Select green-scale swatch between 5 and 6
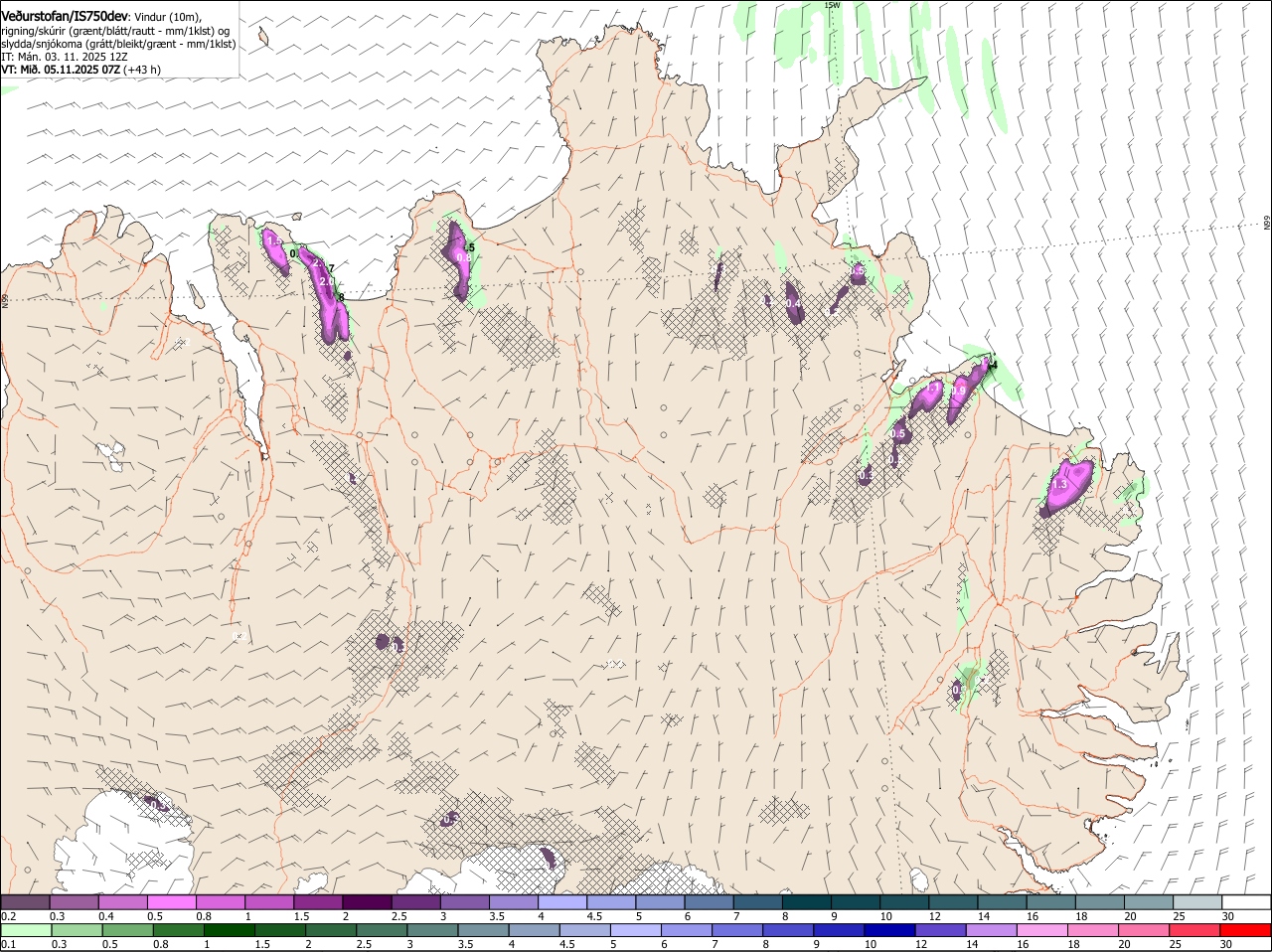Image resolution: width=1272 pixels, height=952 pixels. [636, 931]
